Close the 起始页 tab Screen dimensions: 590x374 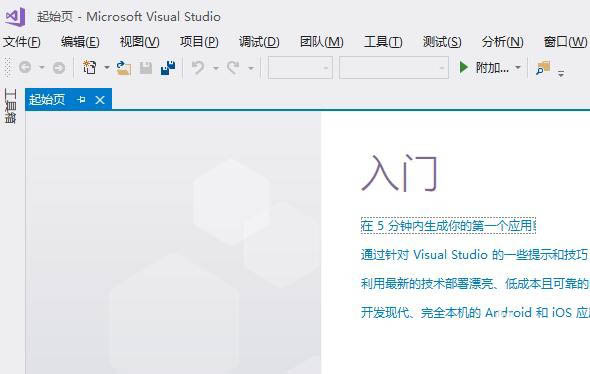(x=100, y=100)
